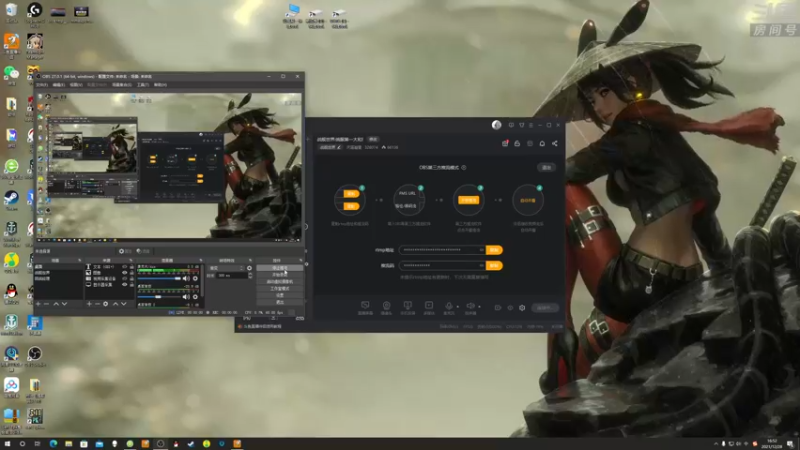
Task: Open OBS Tools menu
Action: tap(143, 85)
